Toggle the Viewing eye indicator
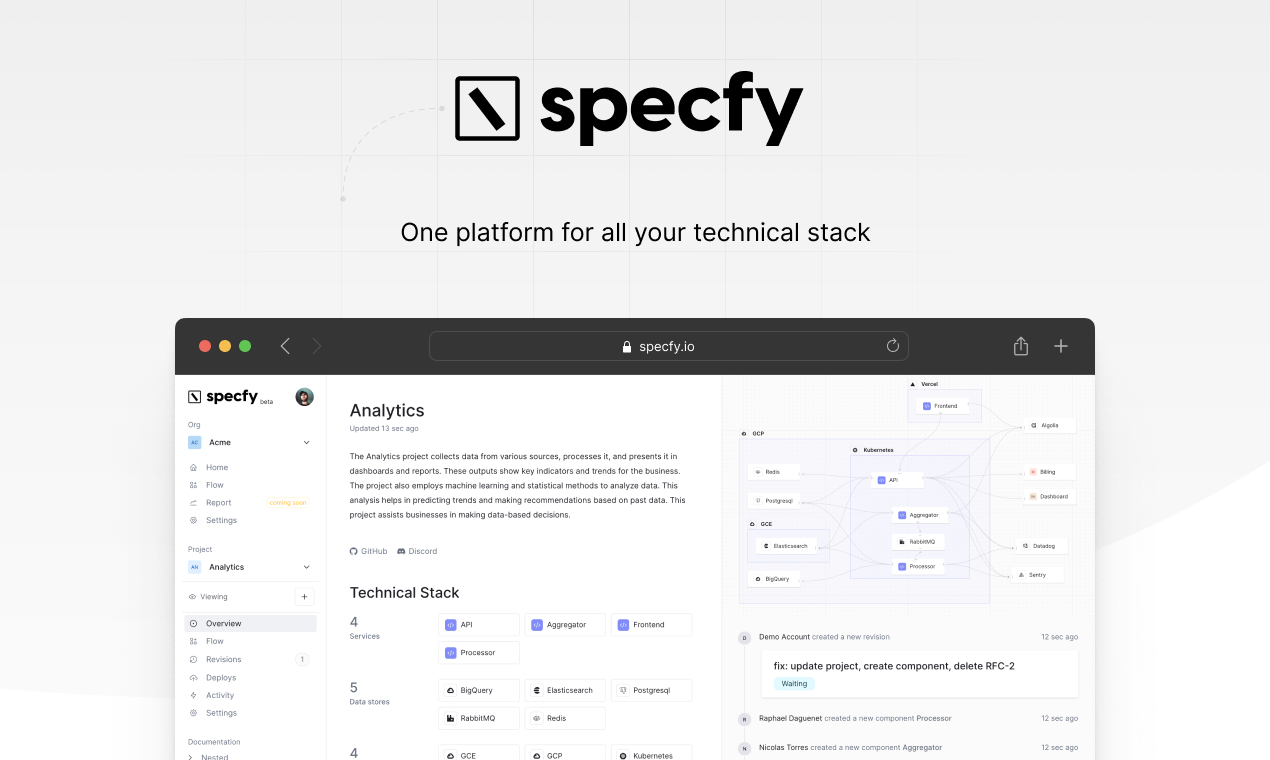 click(192, 596)
